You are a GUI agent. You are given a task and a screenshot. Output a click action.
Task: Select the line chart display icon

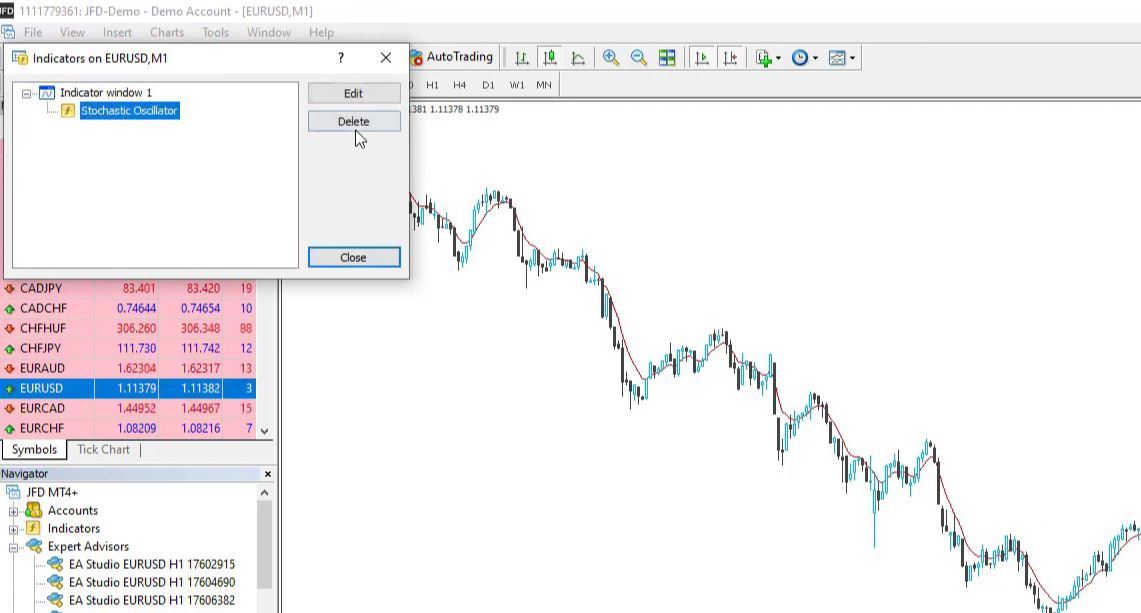point(578,57)
